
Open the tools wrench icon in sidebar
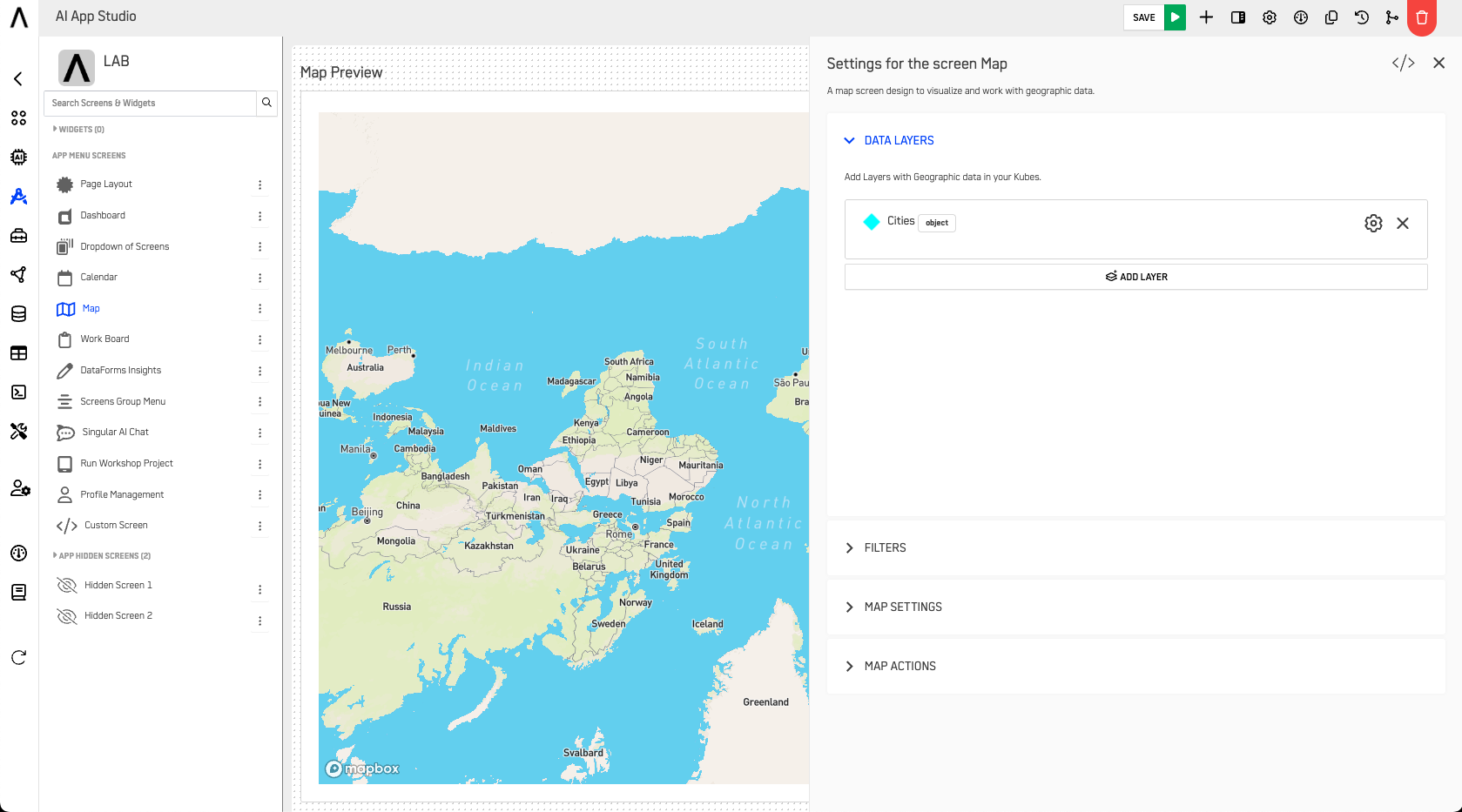pyautogui.click(x=18, y=432)
